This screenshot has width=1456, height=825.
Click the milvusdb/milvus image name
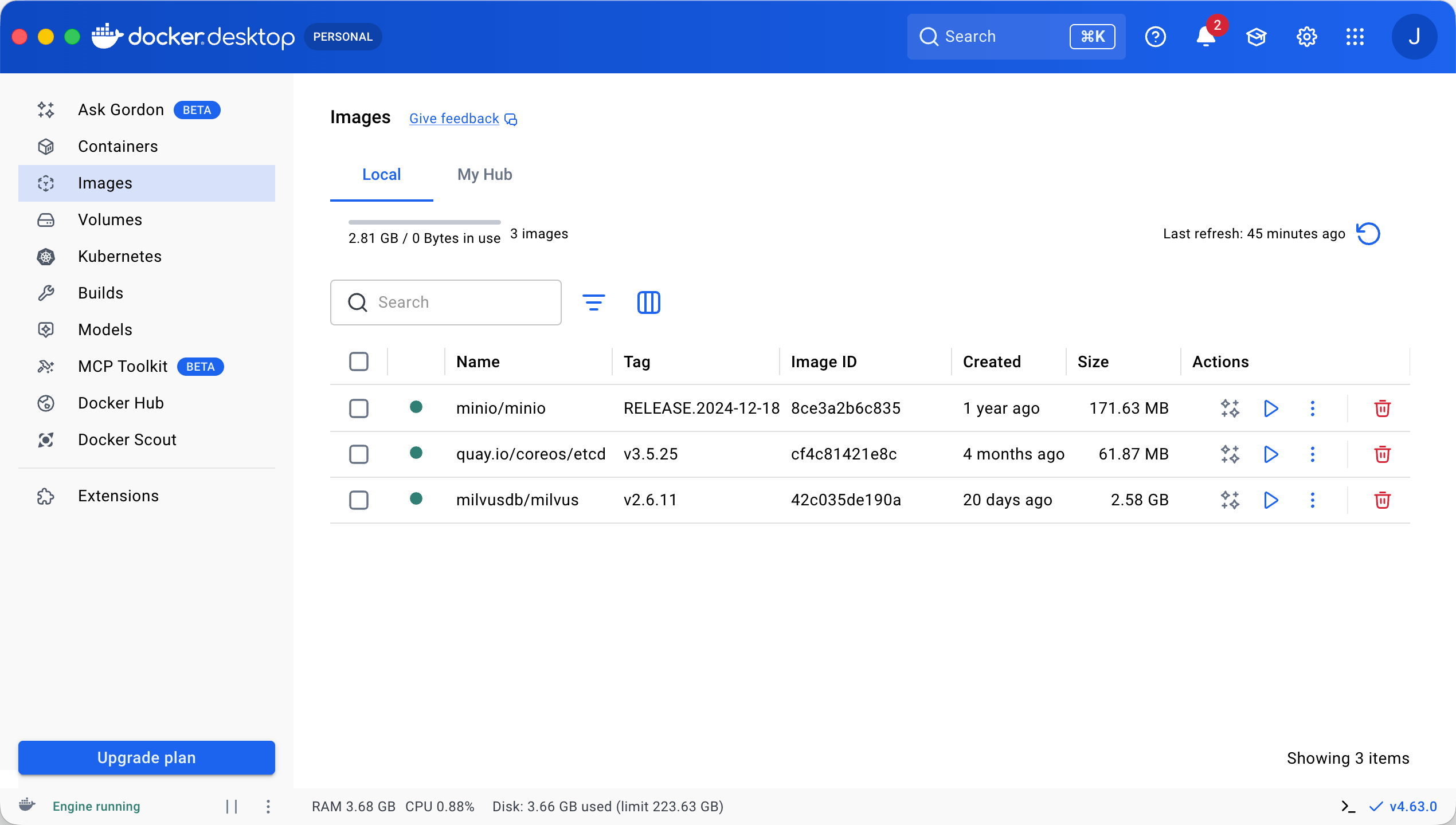pyautogui.click(x=518, y=500)
